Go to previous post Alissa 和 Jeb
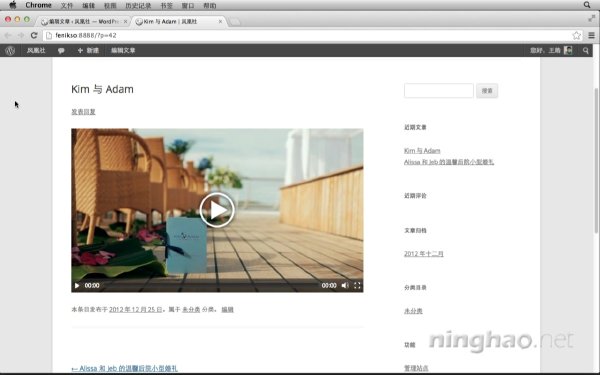 click(x=124, y=368)
